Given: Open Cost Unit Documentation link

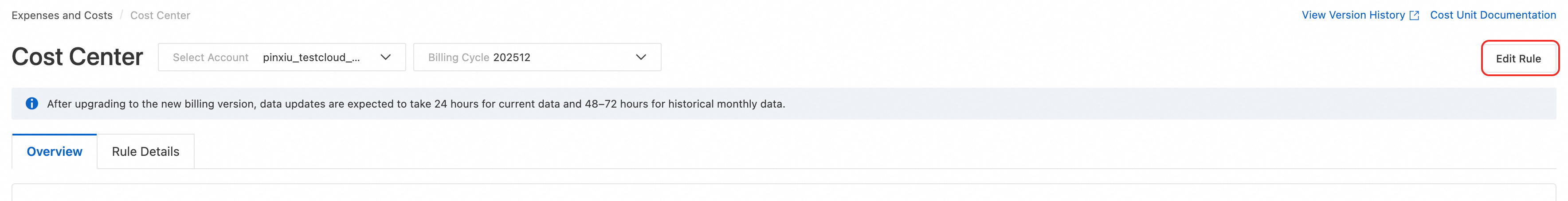Looking at the screenshot, I should [x=1493, y=15].
